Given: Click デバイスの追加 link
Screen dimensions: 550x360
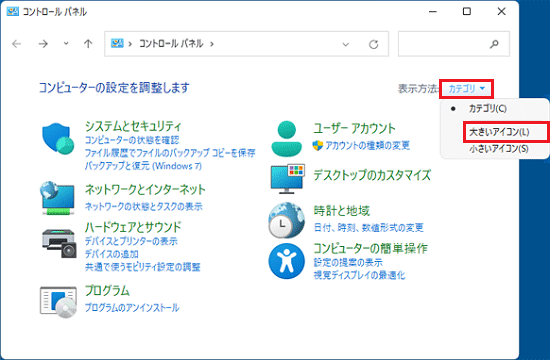Looking at the screenshot, I should (112, 254).
